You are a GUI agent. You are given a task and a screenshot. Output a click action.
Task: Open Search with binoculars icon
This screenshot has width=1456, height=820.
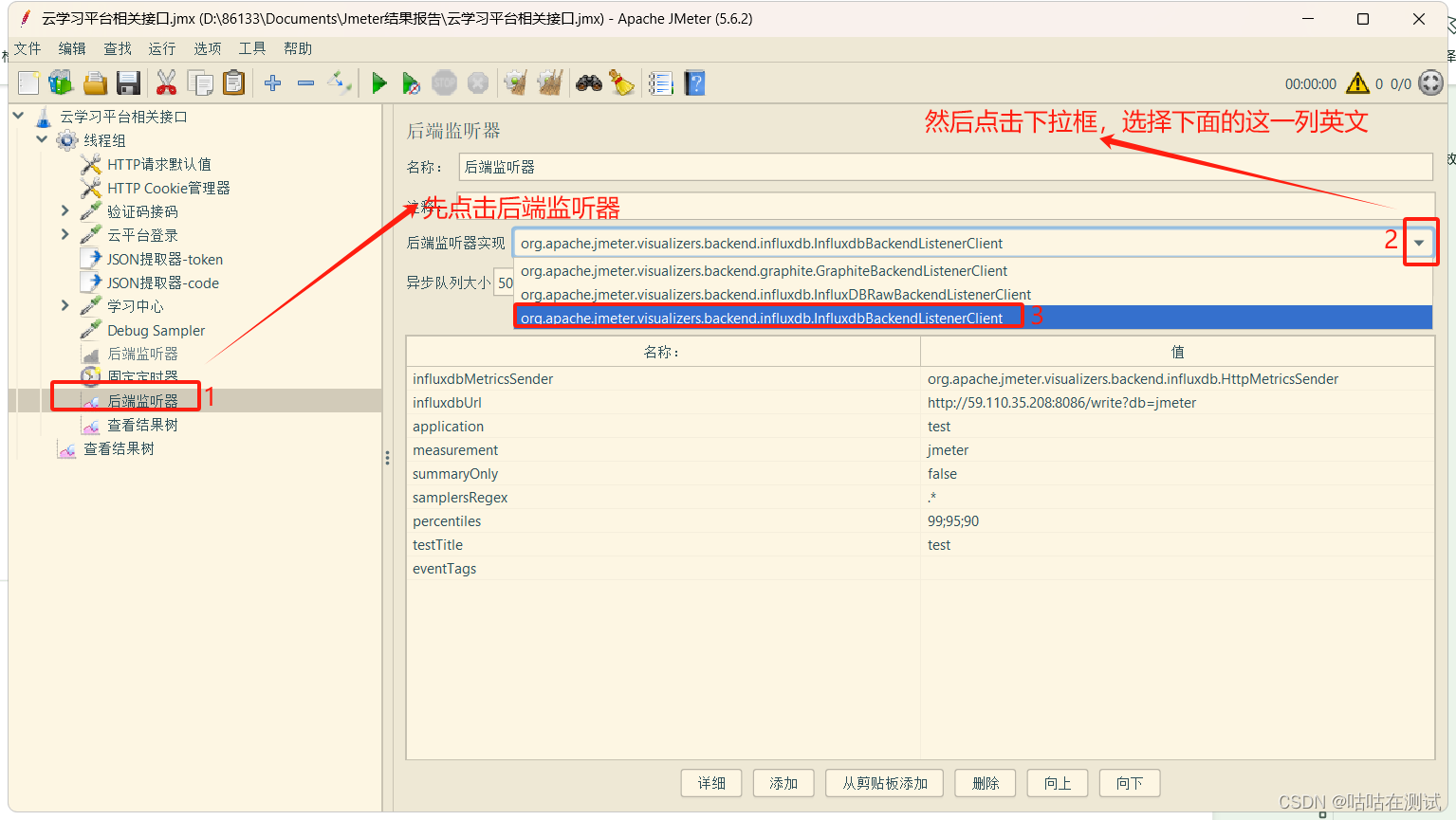589,83
